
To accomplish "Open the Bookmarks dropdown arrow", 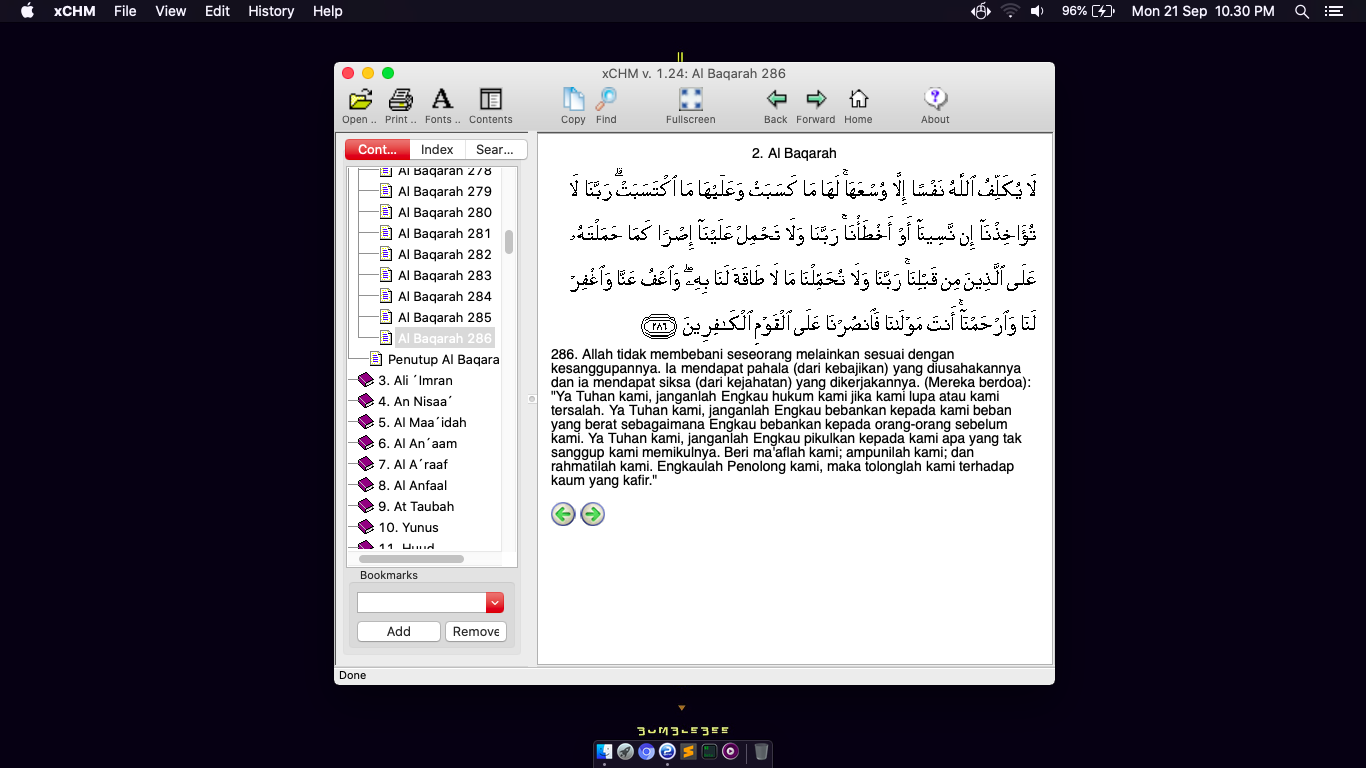I will [495, 602].
